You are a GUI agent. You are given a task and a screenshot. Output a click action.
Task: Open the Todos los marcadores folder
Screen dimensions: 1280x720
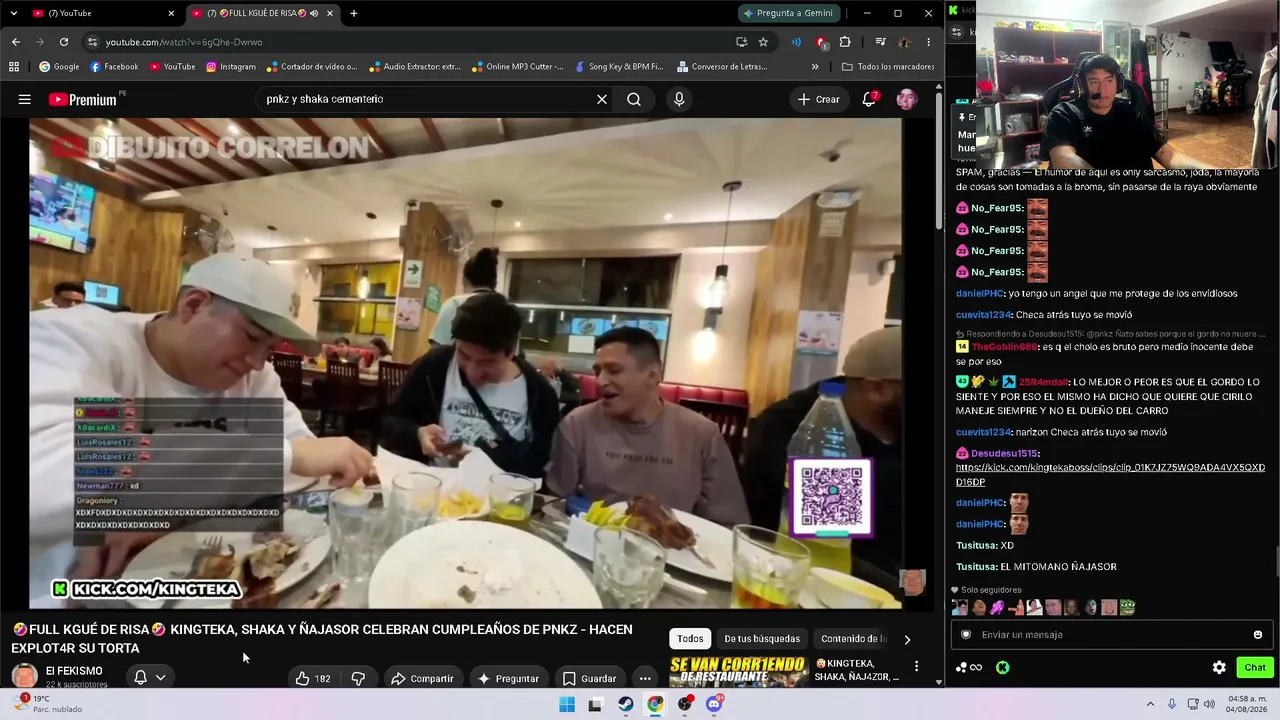tap(888, 67)
